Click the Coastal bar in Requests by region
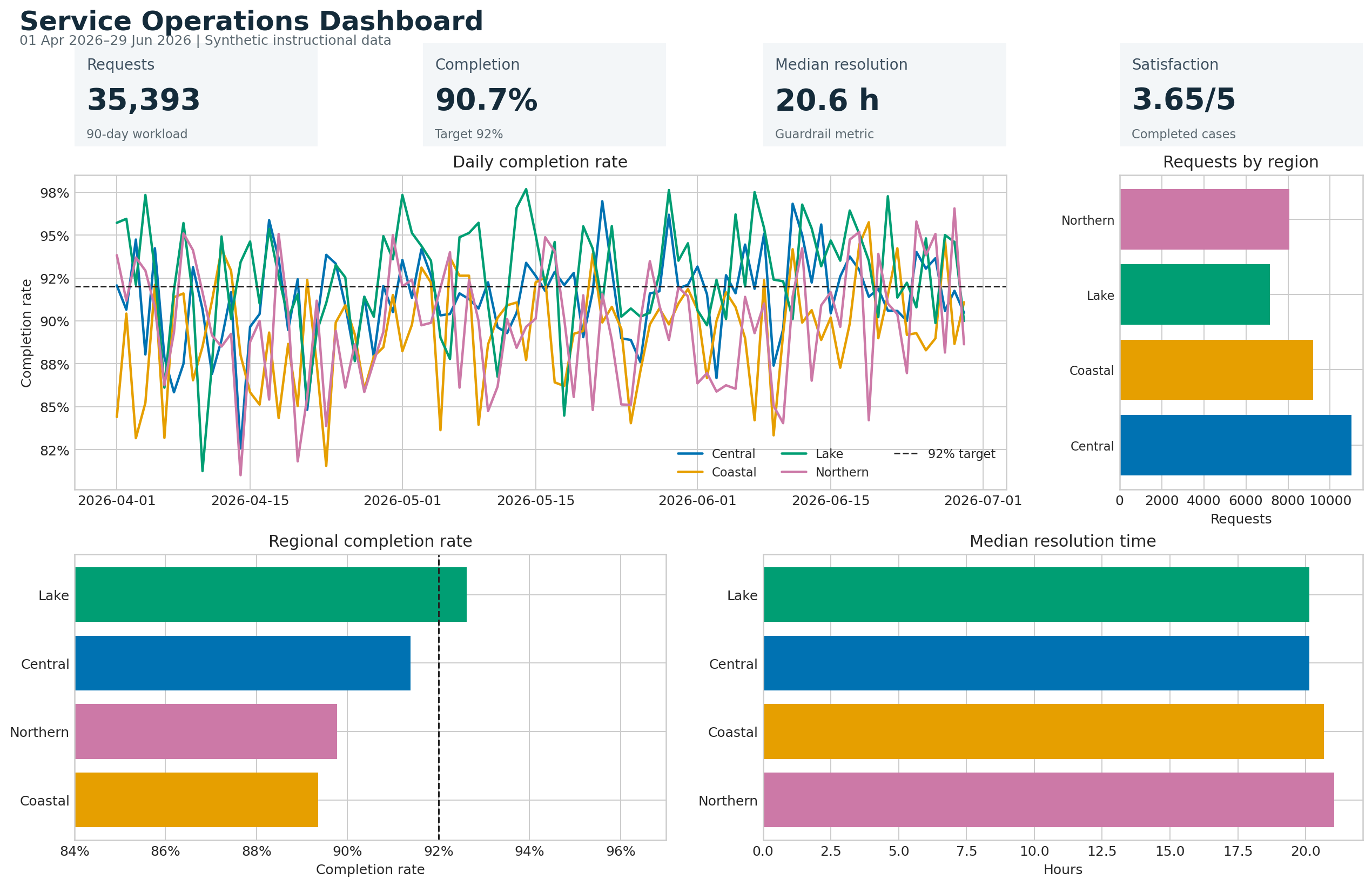 tap(1216, 370)
